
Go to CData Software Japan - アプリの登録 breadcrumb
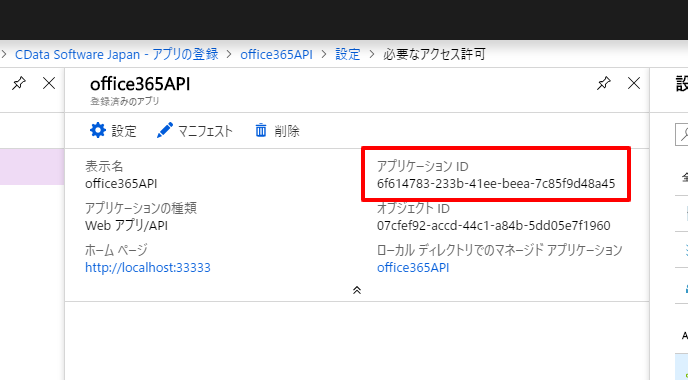[x=117, y=54]
